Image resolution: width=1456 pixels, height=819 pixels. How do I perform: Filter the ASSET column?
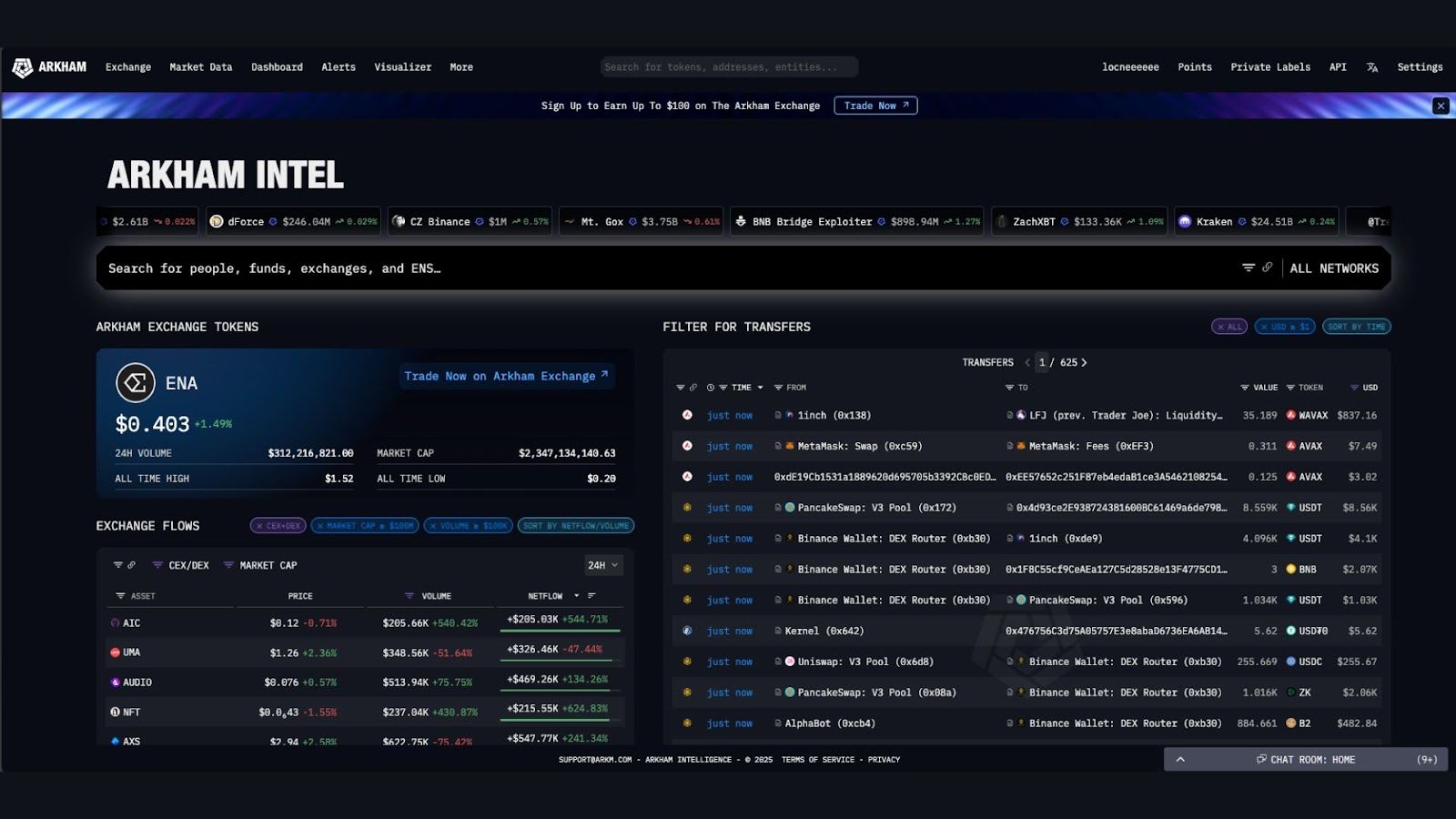coord(120,596)
